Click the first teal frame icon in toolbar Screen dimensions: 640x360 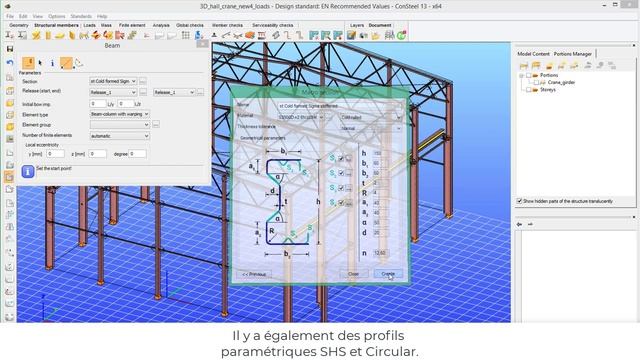click(313, 36)
